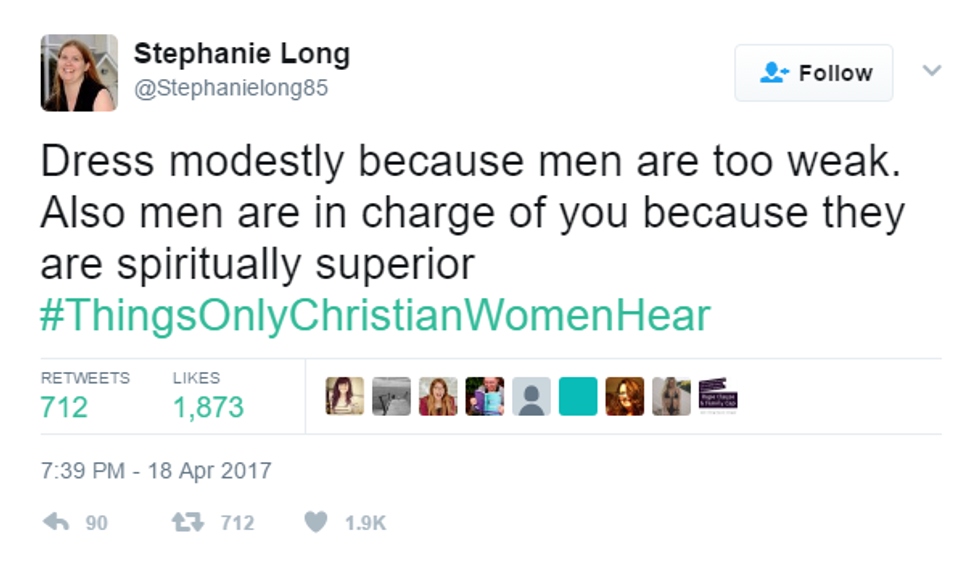The width and height of the screenshot is (980, 568).
Task: Click the reply arrow icon
Action: click(58, 523)
